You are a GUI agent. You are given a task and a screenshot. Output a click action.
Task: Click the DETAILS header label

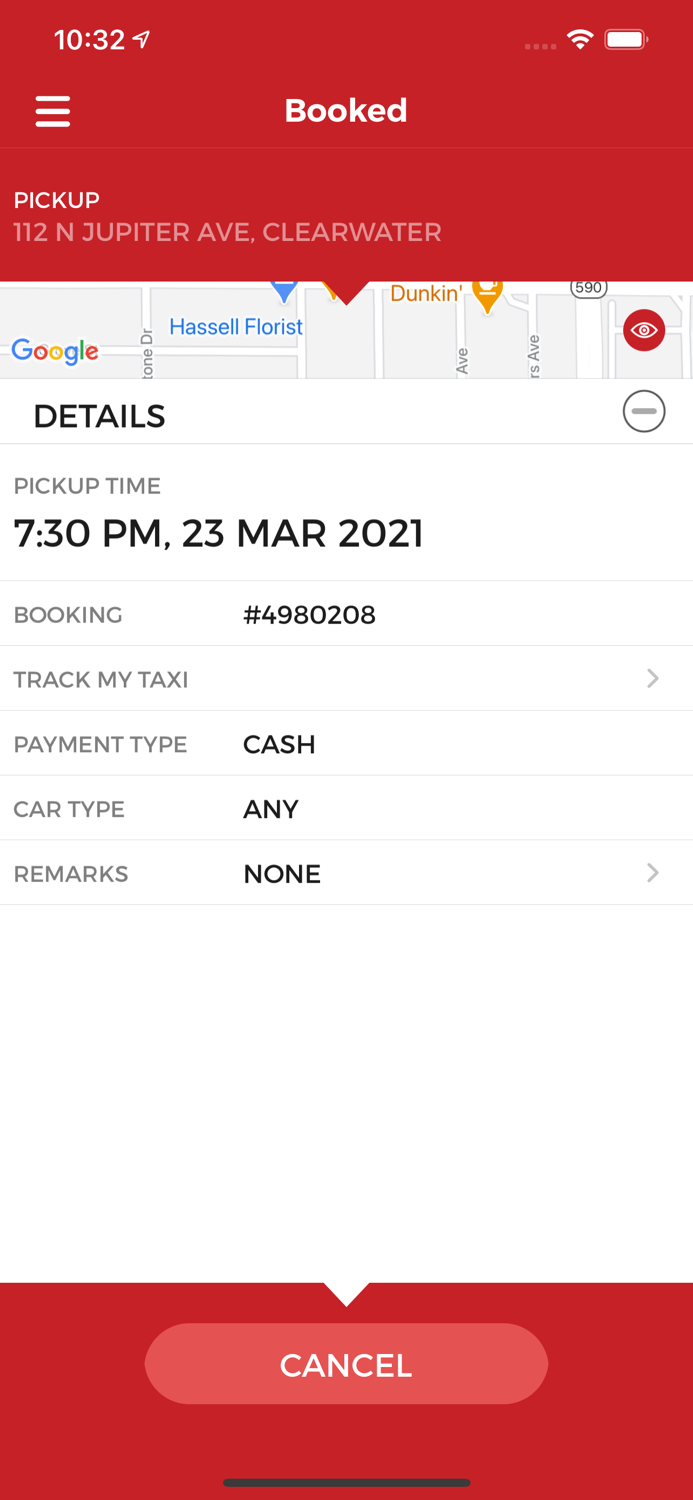coord(99,414)
